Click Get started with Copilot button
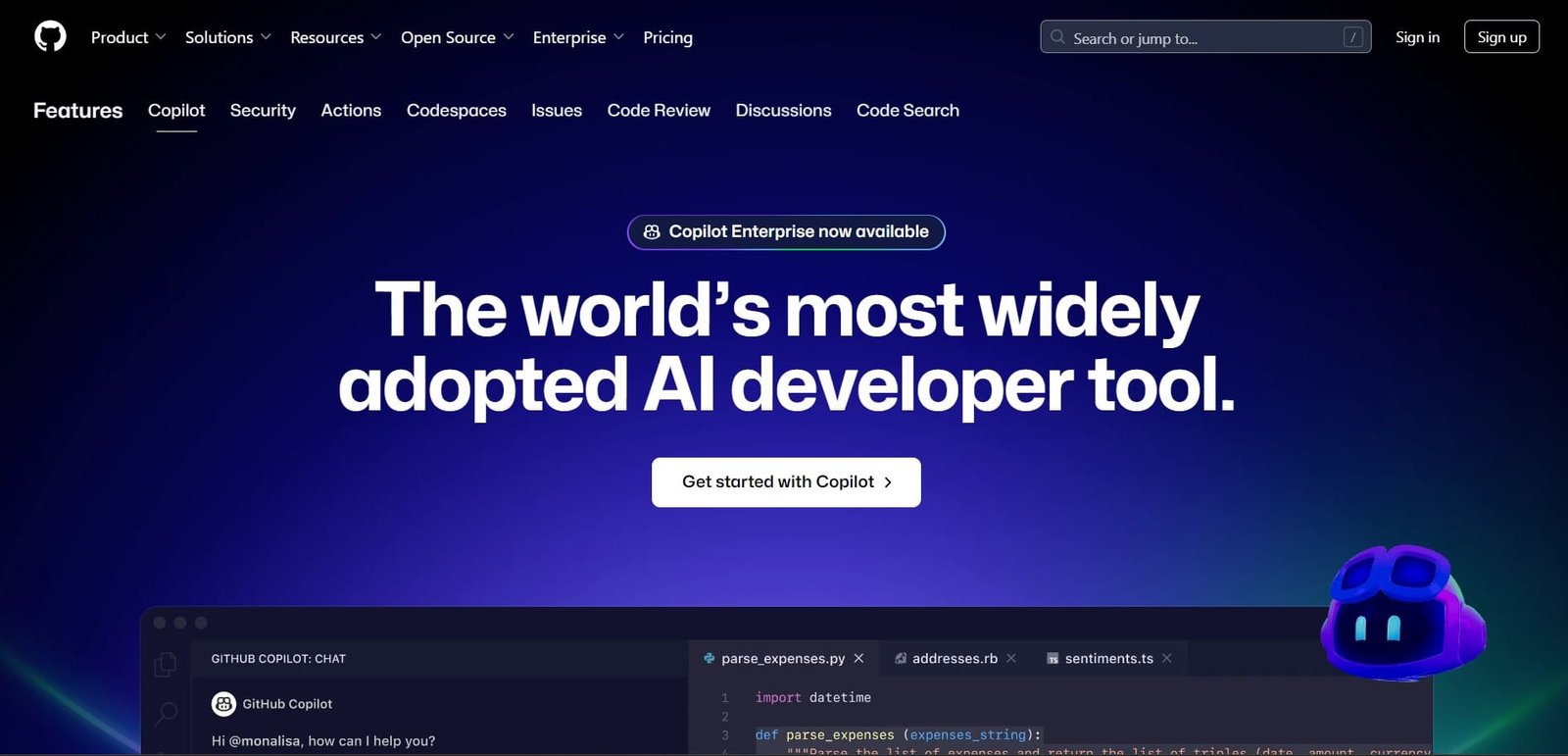The image size is (1568, 756). (x=786, y=482)
